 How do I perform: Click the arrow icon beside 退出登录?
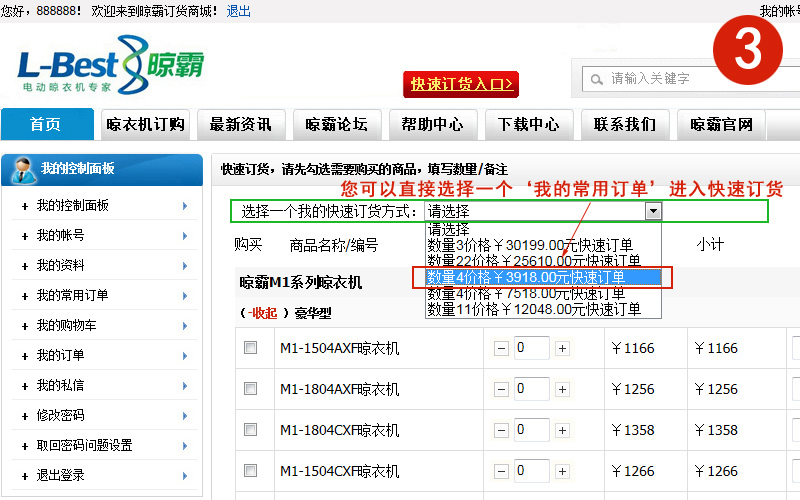(x=185, y=476)
